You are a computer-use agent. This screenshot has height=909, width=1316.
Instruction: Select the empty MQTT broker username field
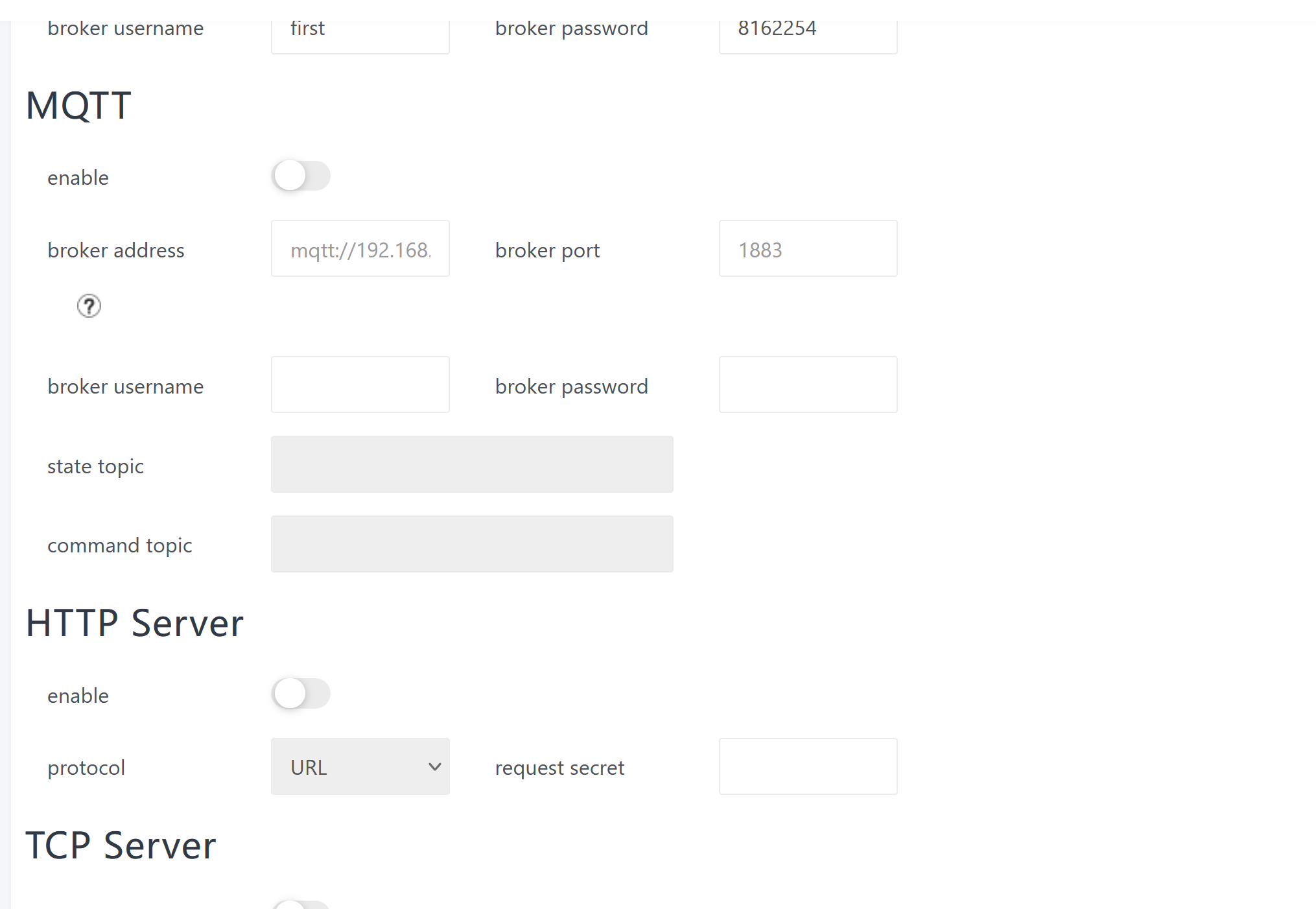coord(360,384)
